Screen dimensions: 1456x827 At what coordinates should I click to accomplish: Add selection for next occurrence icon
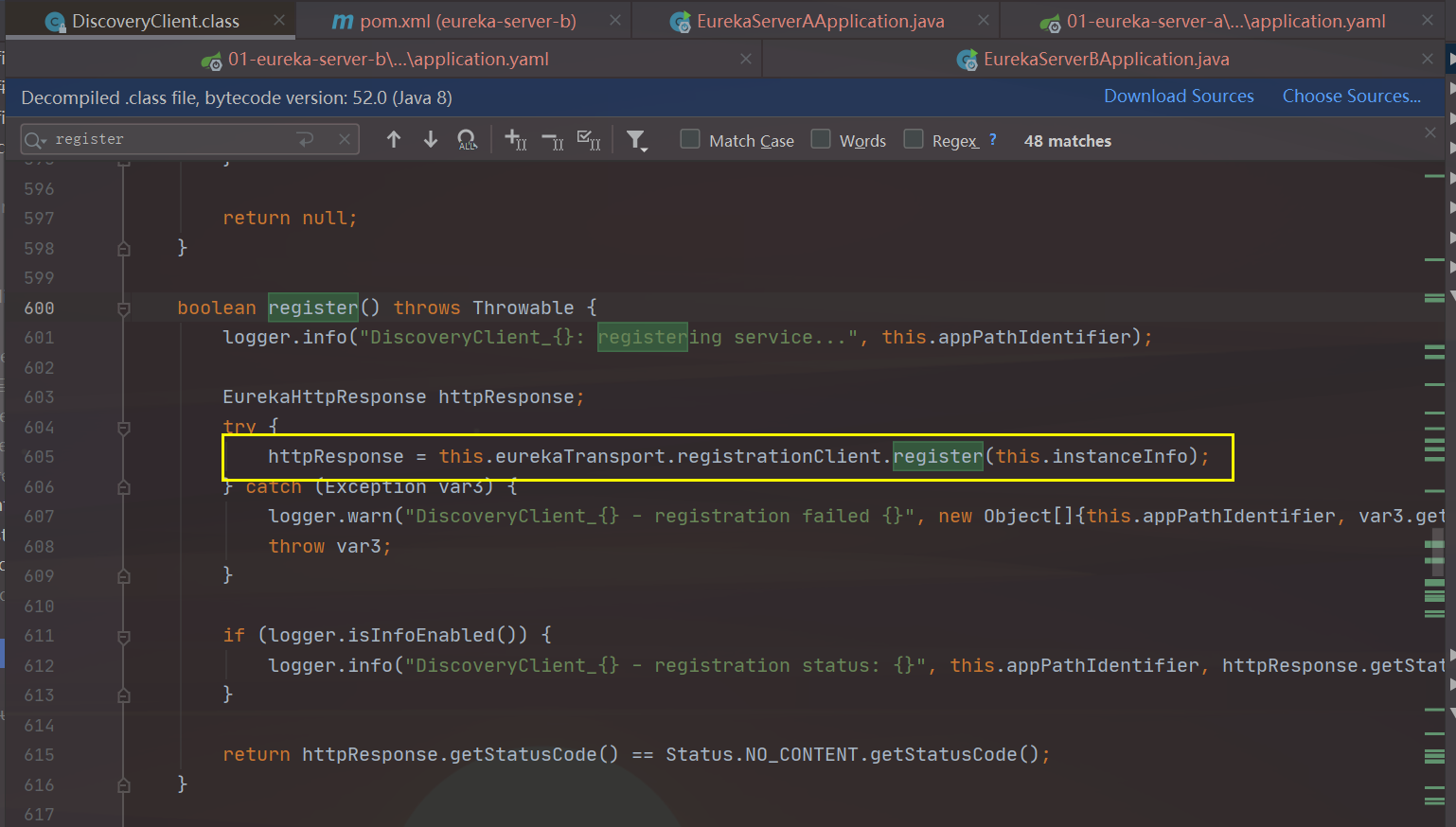(515, 140)
